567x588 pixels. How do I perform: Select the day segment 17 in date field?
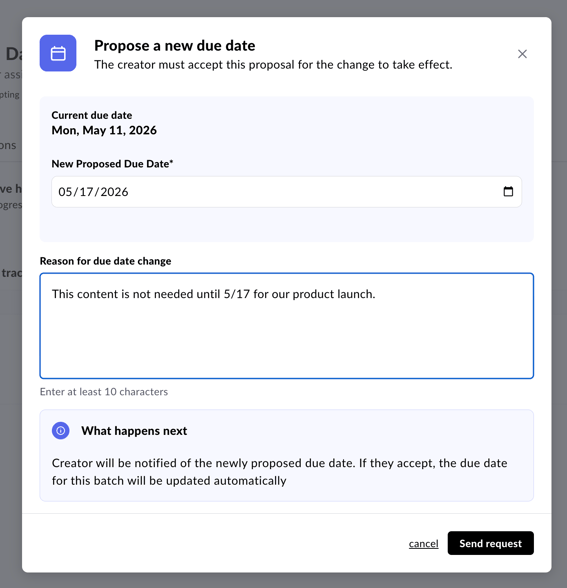click(86, 192)
